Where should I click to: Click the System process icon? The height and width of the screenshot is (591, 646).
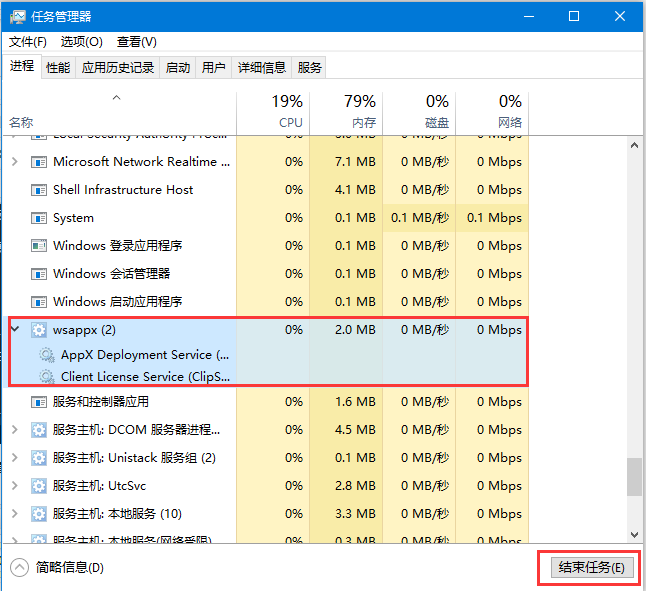pos(39,218)
